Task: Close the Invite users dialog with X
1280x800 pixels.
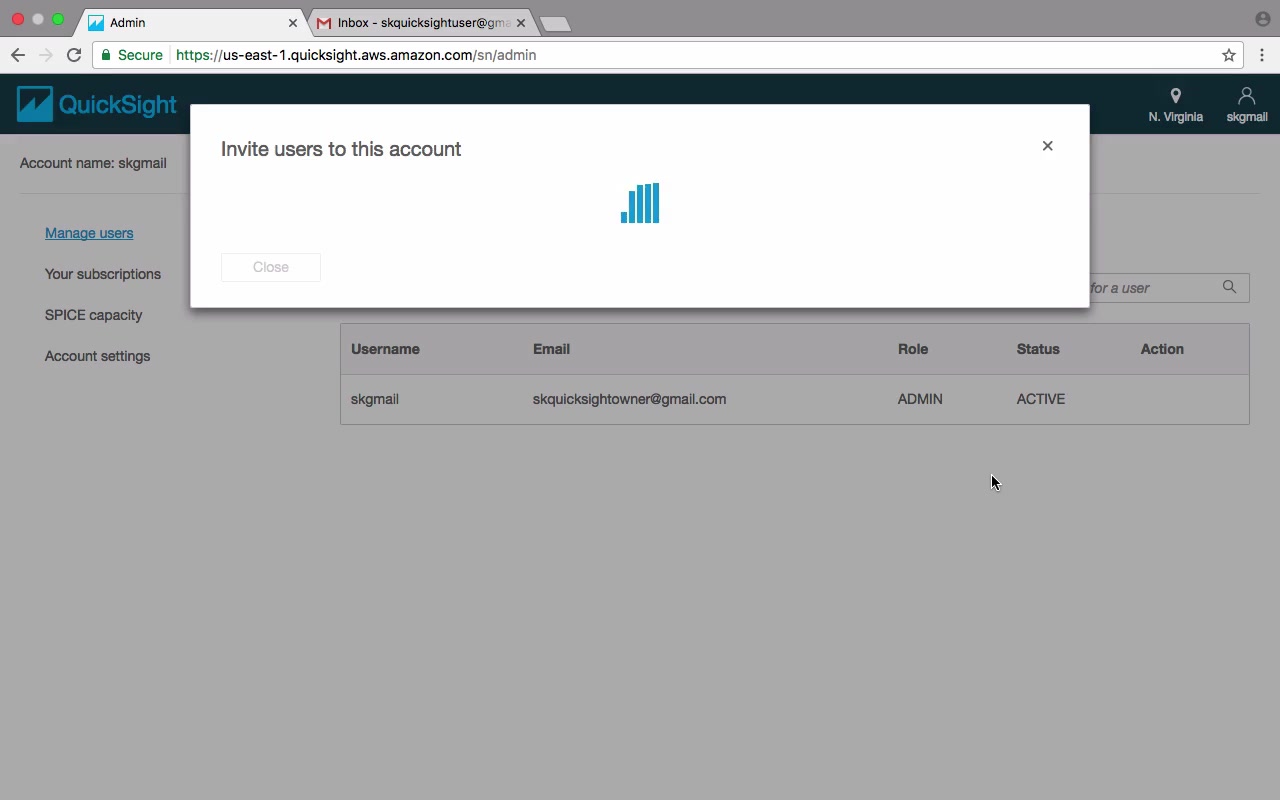Action: click(x=1047, y=146)
